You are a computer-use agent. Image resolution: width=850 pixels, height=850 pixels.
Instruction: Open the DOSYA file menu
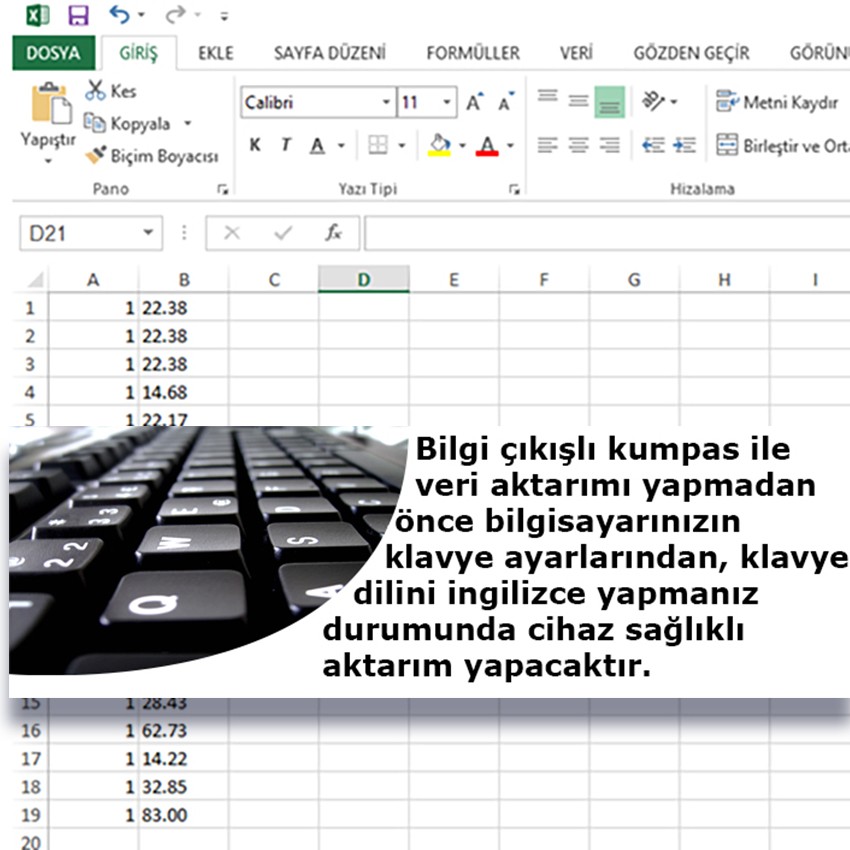click(x=53, y=53)
